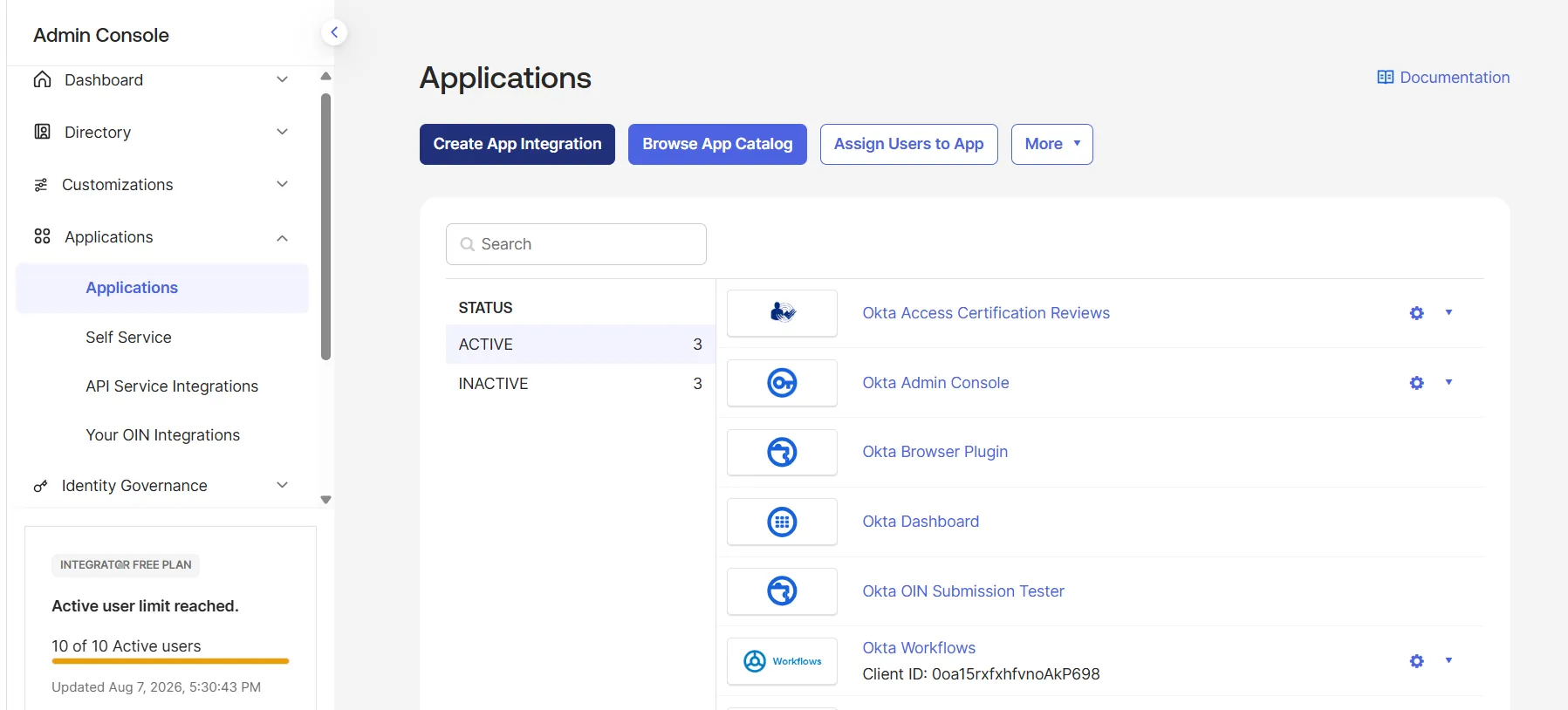Click the Customizations sliders icon
This screenshot has height=710, width=1568.
pos(41,185)
